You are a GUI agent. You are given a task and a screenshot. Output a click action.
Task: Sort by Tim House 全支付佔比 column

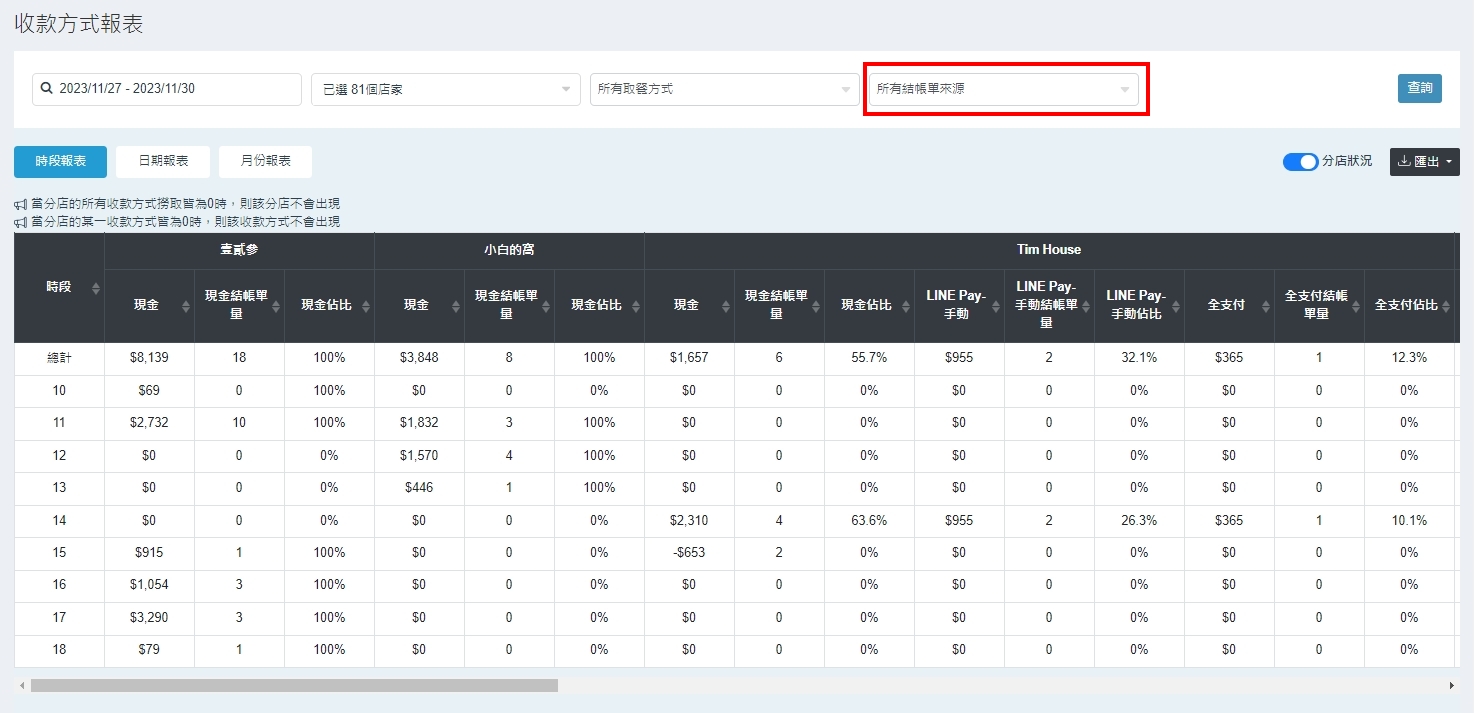(x=1446, y=306)
